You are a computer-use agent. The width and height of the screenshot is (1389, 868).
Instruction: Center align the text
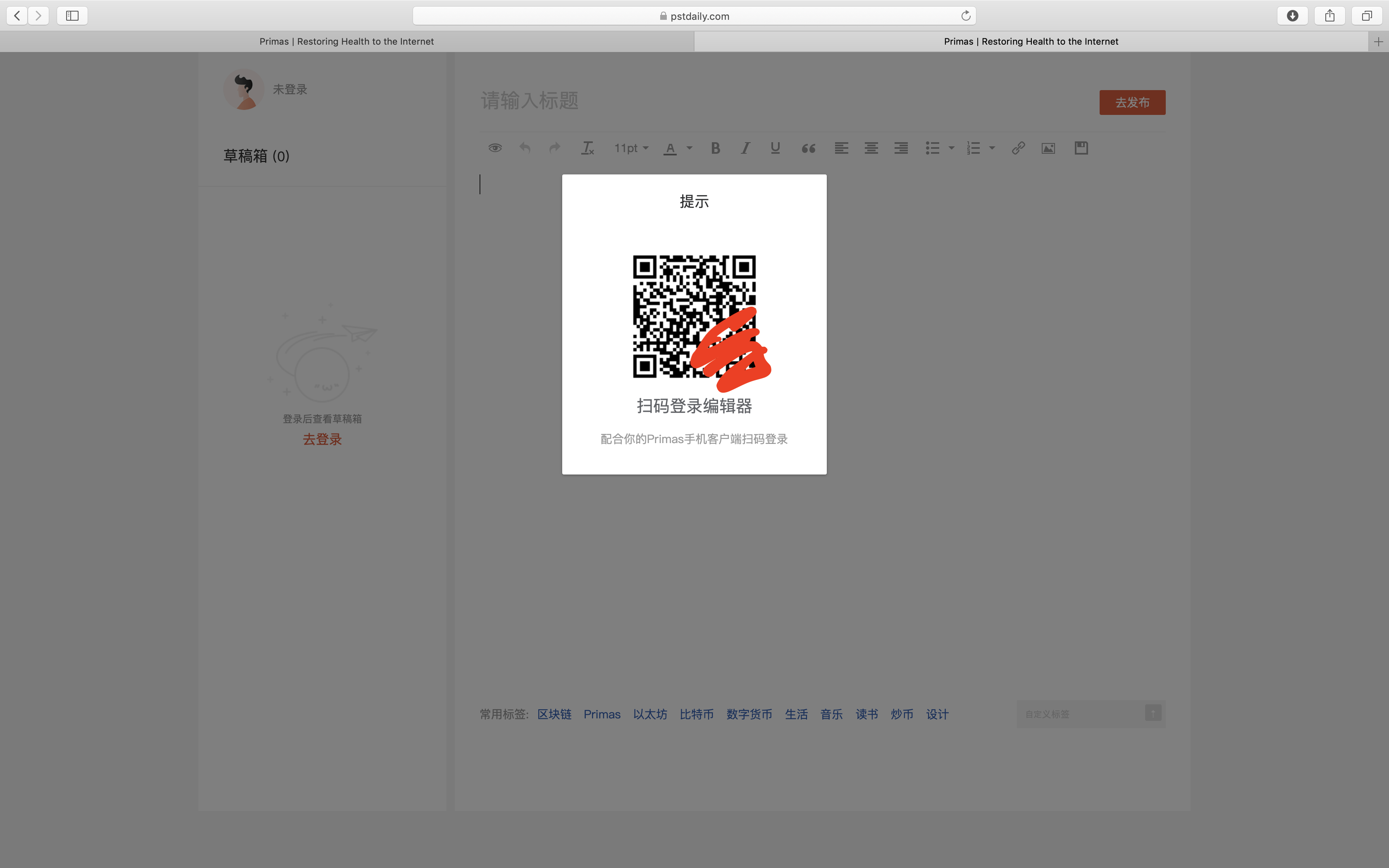click(871, 148)
